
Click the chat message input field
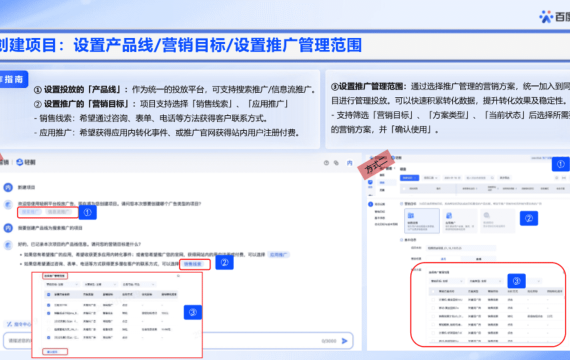(x=178, y=341)
